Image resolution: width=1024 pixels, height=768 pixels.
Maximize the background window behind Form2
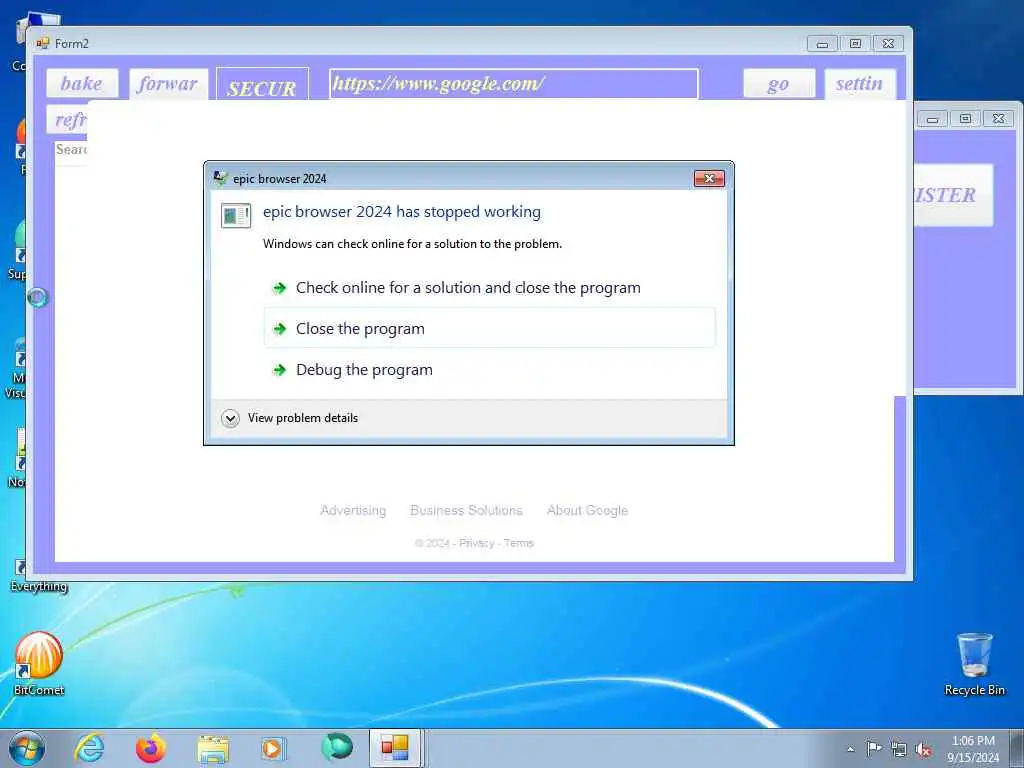coord(965,119)
